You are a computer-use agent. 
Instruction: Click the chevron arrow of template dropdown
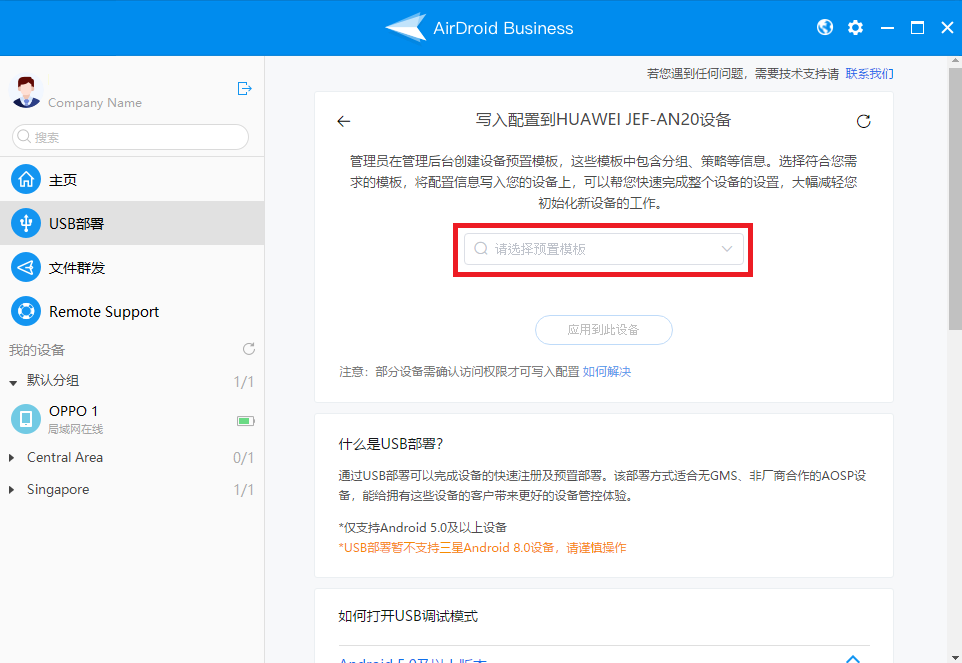click(x=727, y=248)
